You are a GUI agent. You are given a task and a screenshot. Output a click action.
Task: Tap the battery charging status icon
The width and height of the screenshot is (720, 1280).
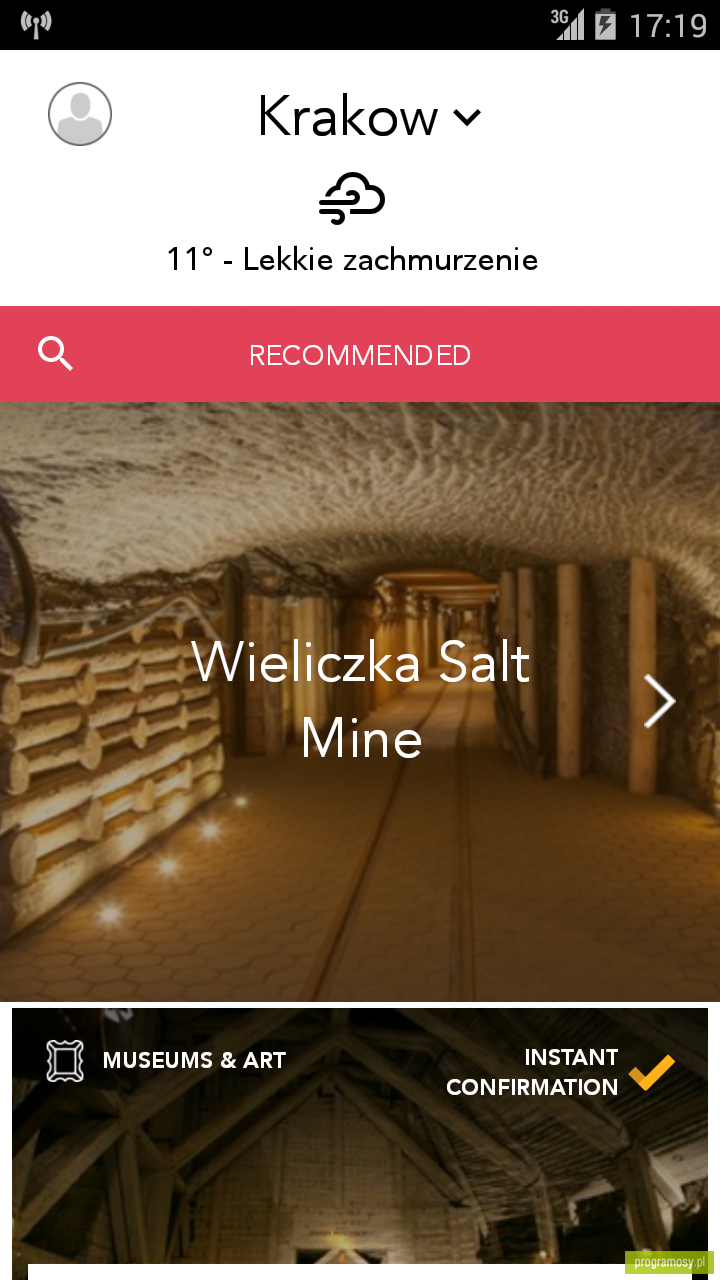(605, 24)
